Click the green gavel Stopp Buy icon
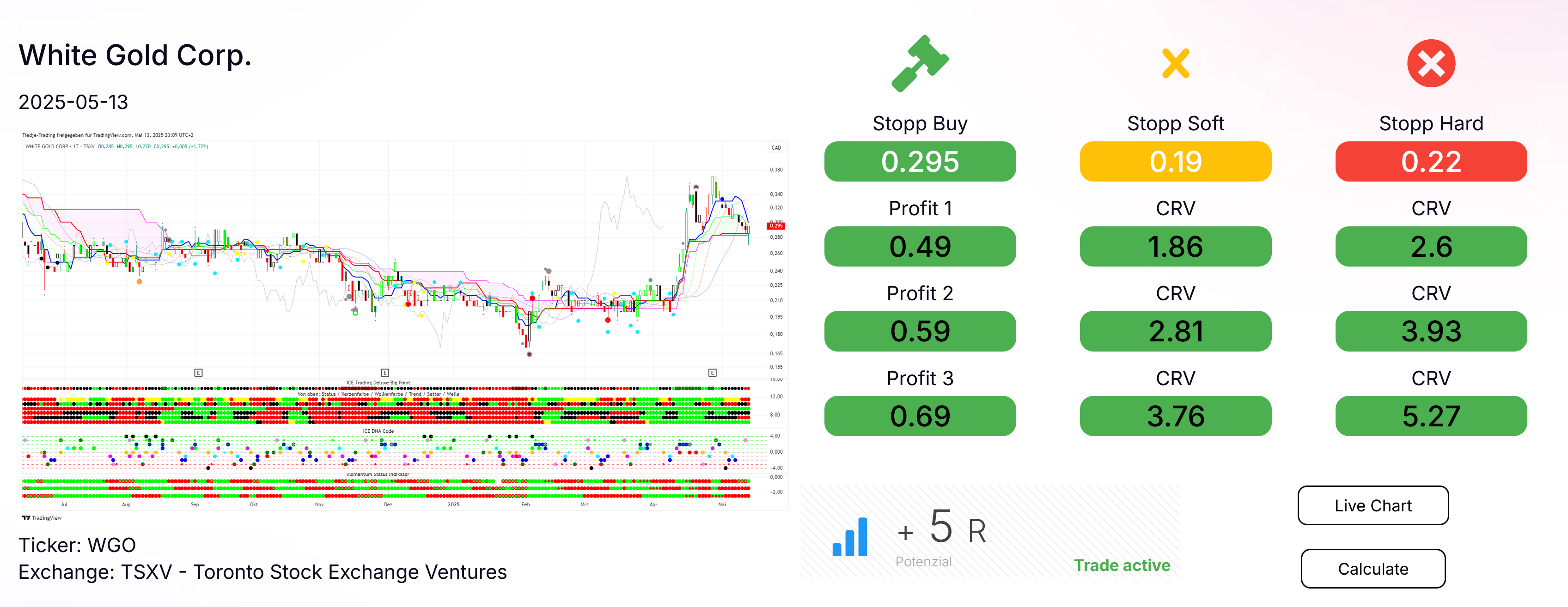1568x607 pixels. pyautogui.click(x=920, y=63)
